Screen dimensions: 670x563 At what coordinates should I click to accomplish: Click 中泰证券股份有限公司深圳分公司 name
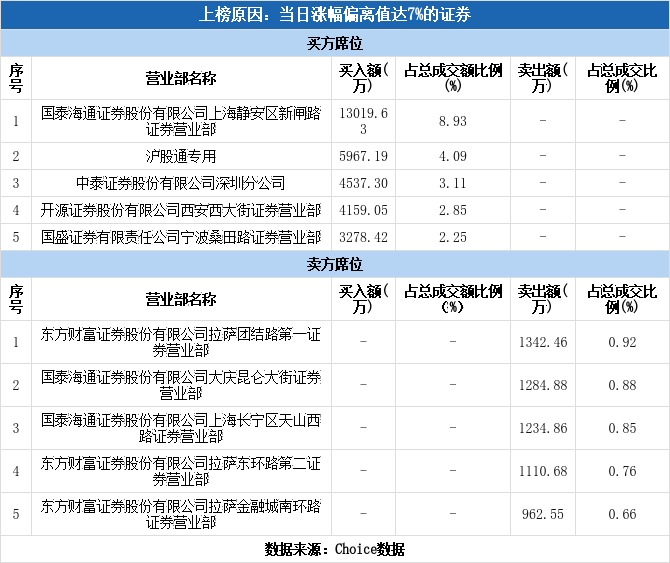click(181, 183)
